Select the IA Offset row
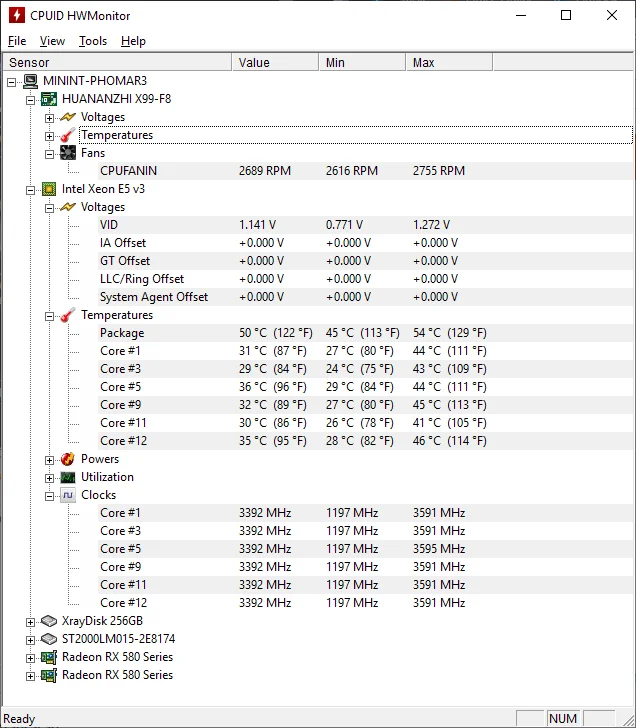Image resolution: width=636 pixels, height=728 pixels. pyautogui.click(x=365, y=243)
